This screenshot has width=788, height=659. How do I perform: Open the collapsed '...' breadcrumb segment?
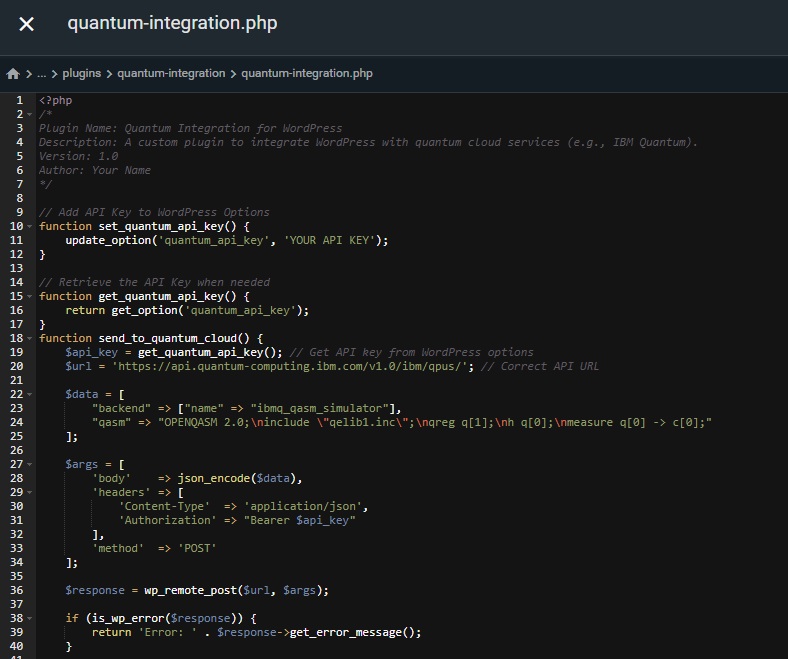click(x=41, y=74)
